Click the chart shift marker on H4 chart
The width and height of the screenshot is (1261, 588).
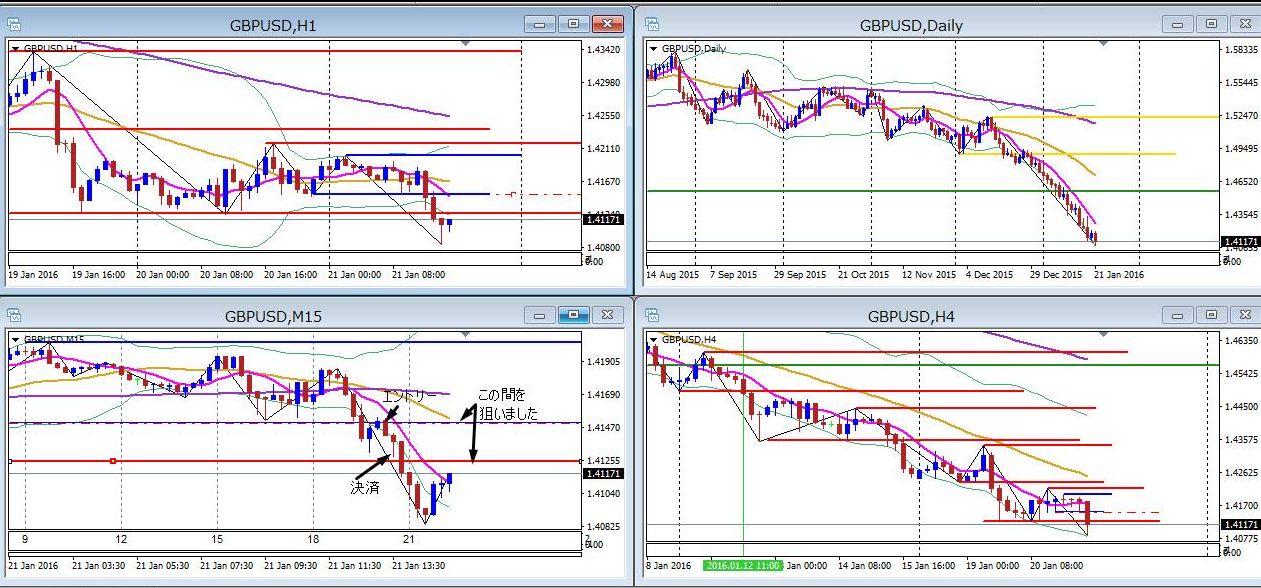1102,336
